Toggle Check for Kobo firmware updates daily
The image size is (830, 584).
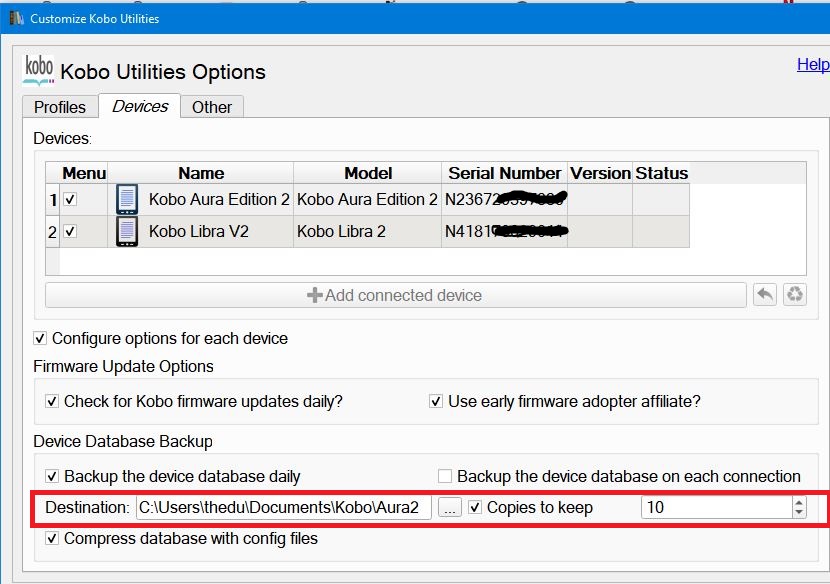(52, 401)
